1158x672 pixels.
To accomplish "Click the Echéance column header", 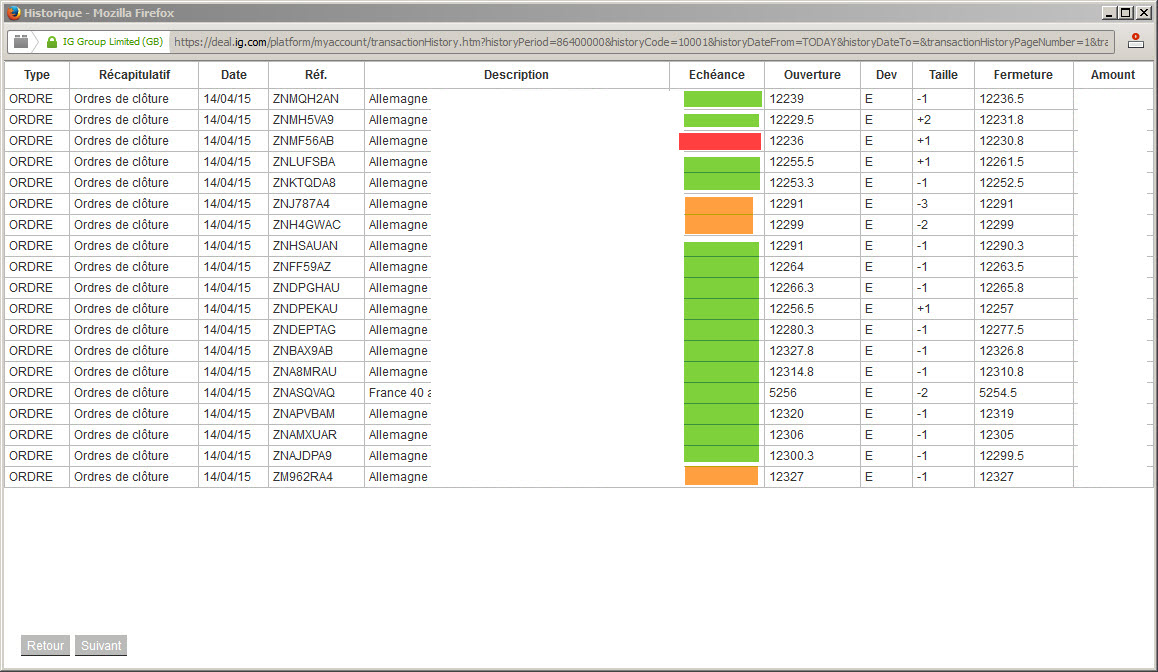I will 716,75.
